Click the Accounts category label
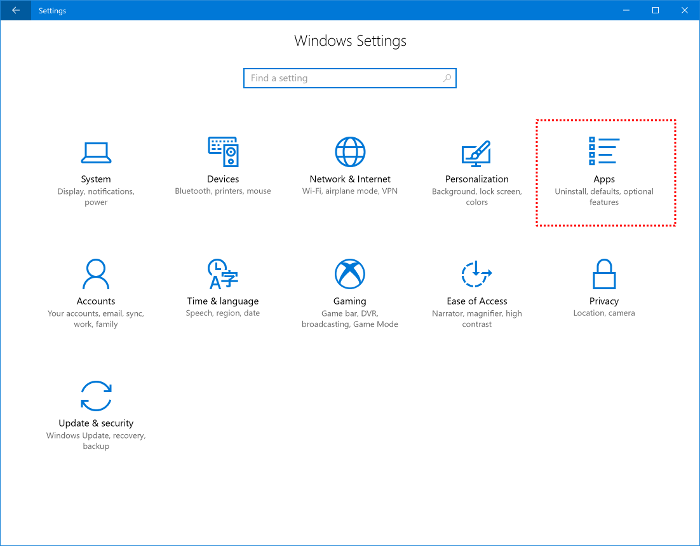This screenshot has height=546, width=700. coord(96,301)
